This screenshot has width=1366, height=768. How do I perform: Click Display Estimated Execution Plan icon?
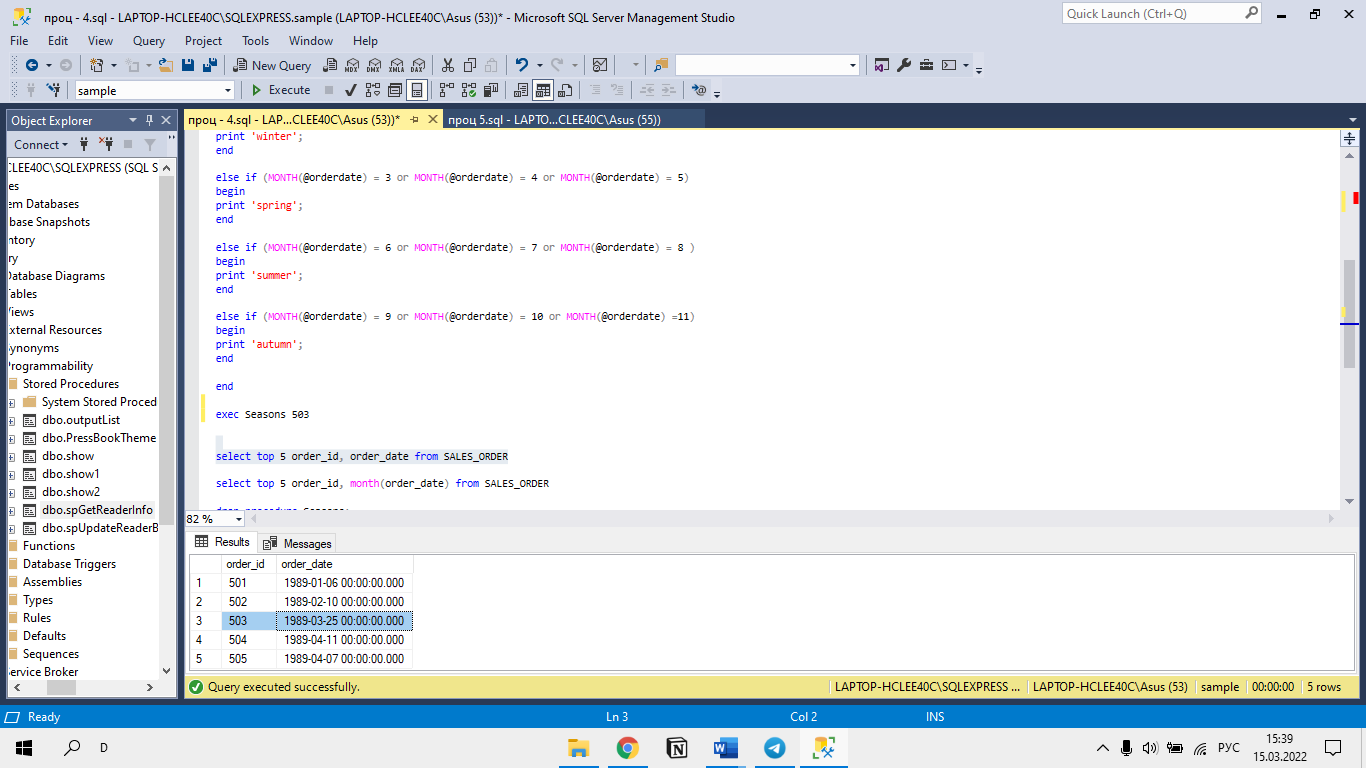[x=373, y=90]
